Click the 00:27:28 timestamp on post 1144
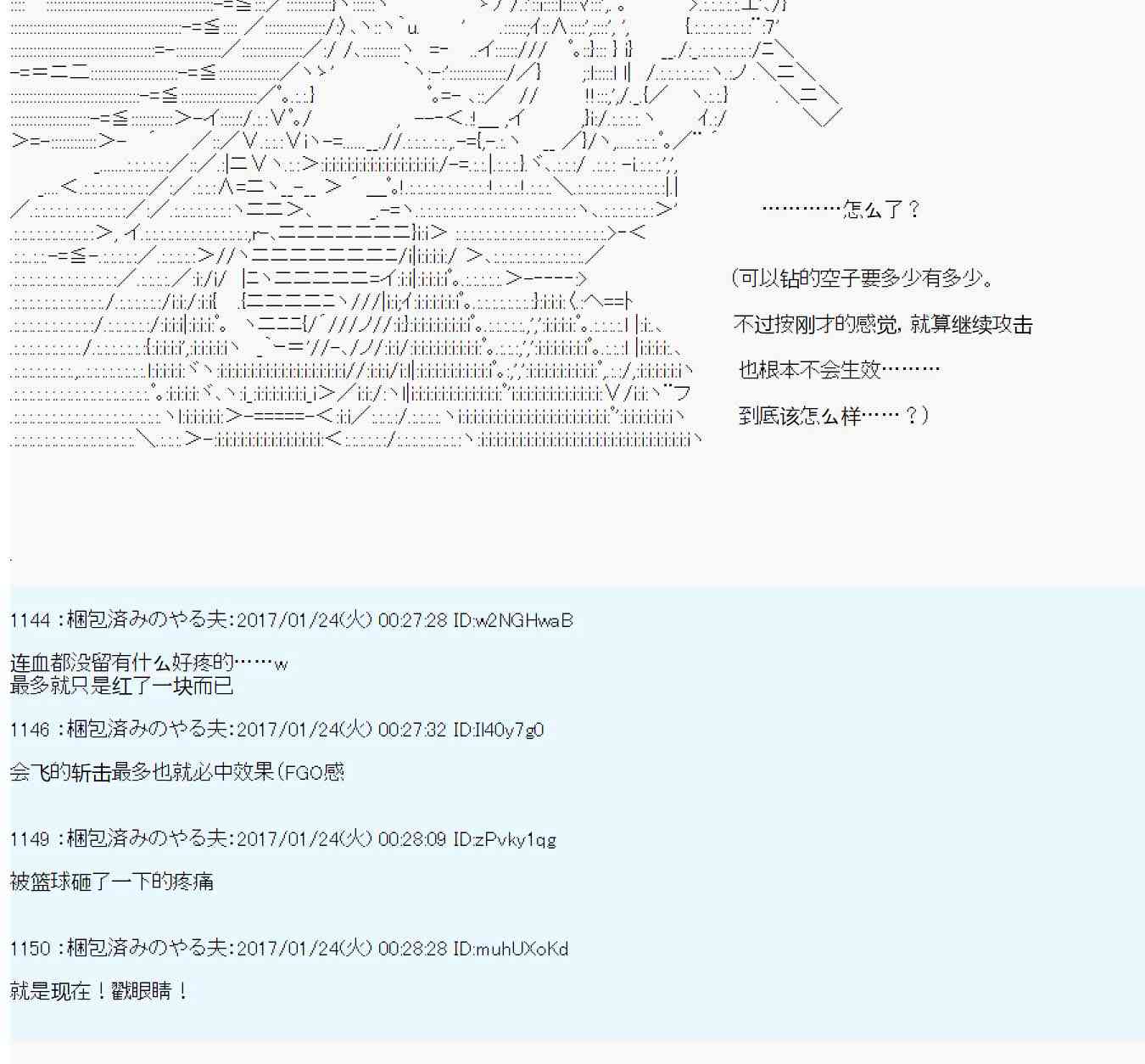 click(x=412, y=620)
